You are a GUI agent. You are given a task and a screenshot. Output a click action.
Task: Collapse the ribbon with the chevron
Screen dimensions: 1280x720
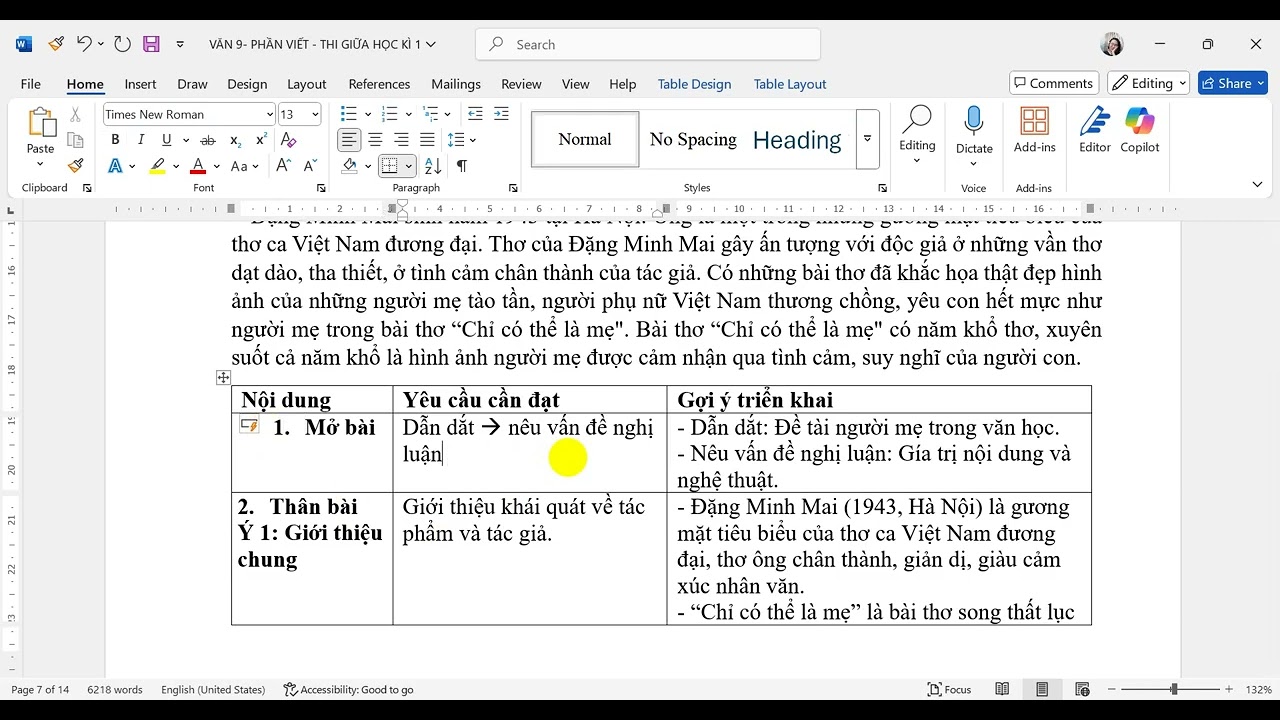point(1257,184)
